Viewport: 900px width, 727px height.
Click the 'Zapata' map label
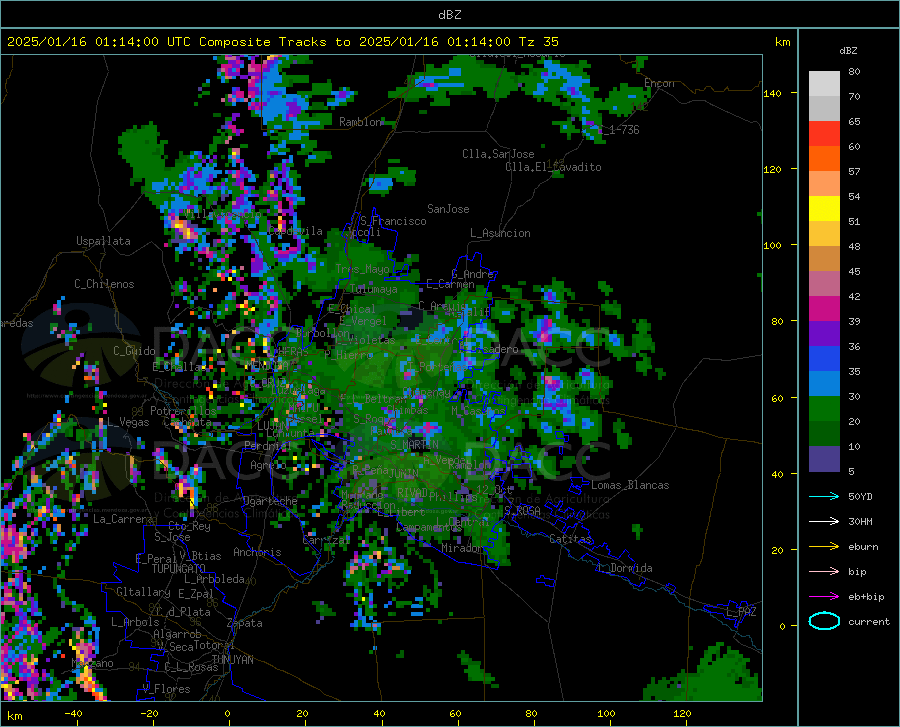[x=245, y=623]
